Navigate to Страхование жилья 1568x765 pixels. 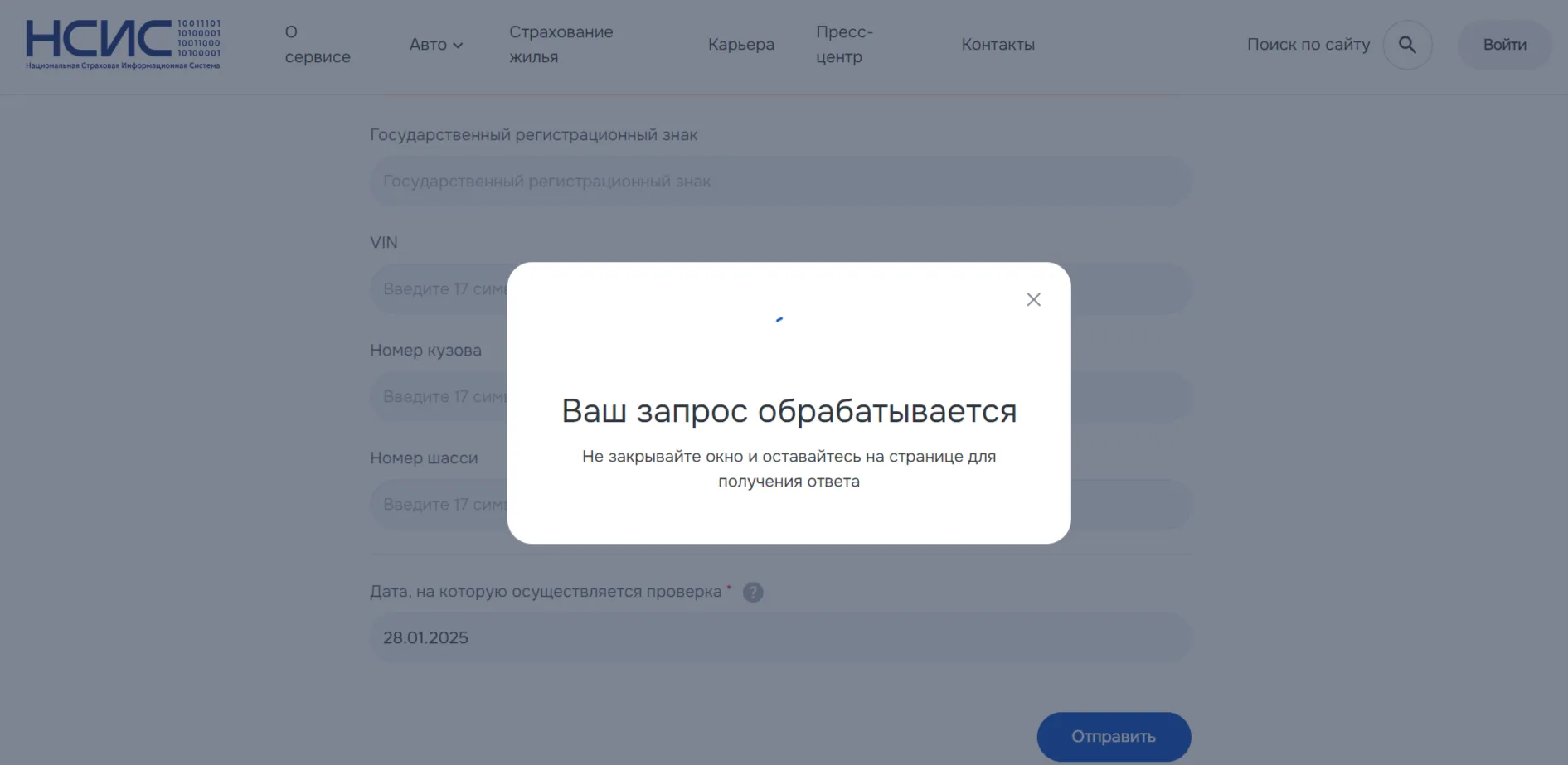coord(561,44)
